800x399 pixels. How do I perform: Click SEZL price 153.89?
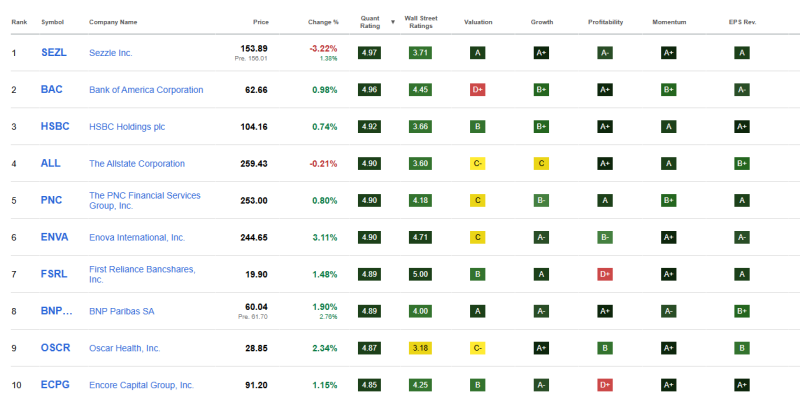tap(254, 48)
